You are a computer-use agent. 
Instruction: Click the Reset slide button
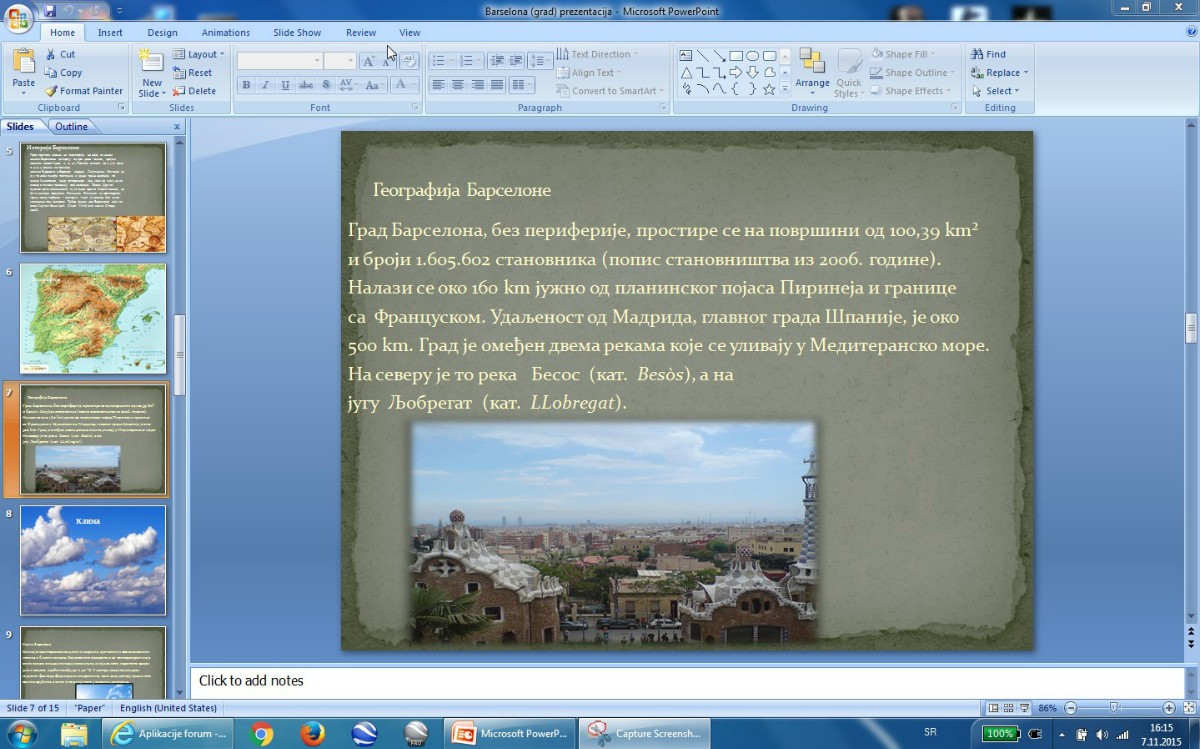[192, 73]
